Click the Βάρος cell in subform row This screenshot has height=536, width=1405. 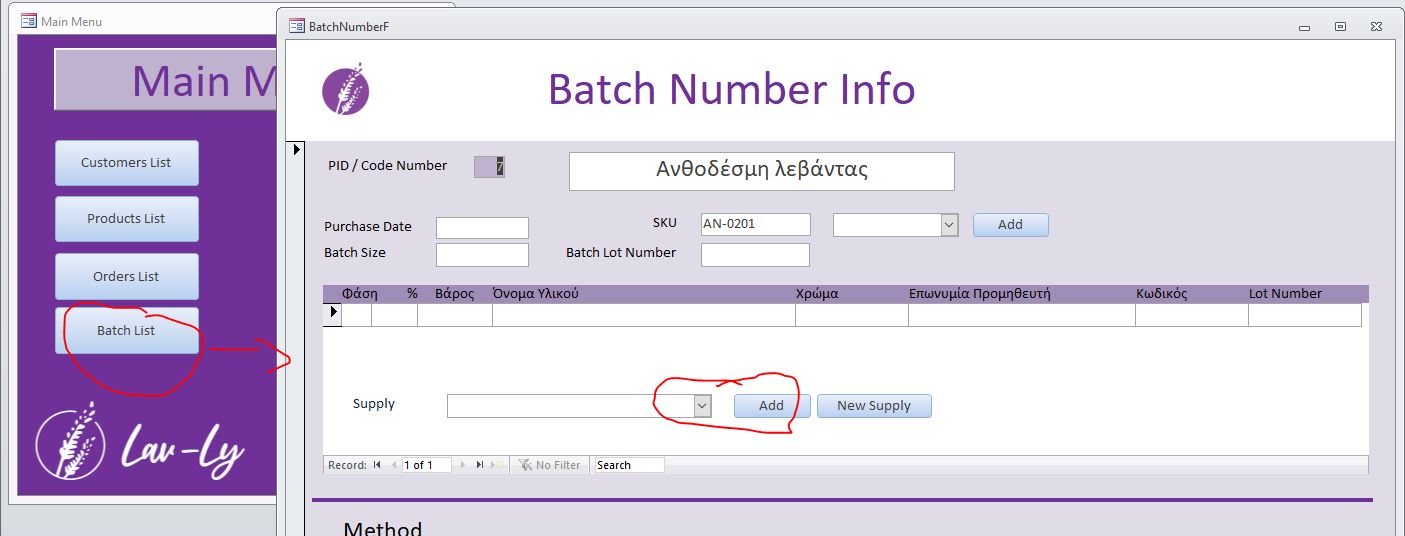coord(455,315)
